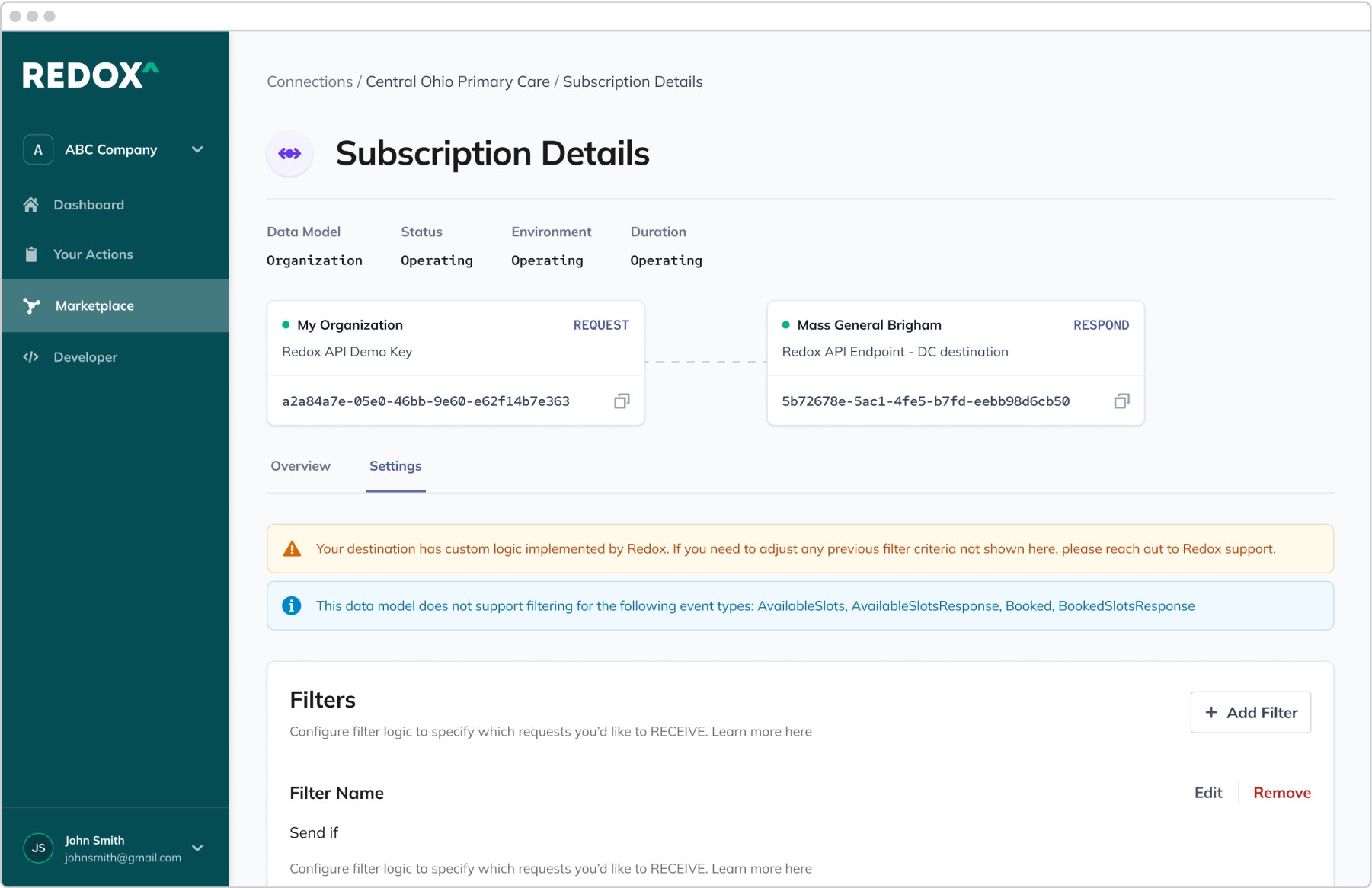The image size is (1372, 888).
Task: Switch to the Settings tab
Action: (x=395, y=466)
